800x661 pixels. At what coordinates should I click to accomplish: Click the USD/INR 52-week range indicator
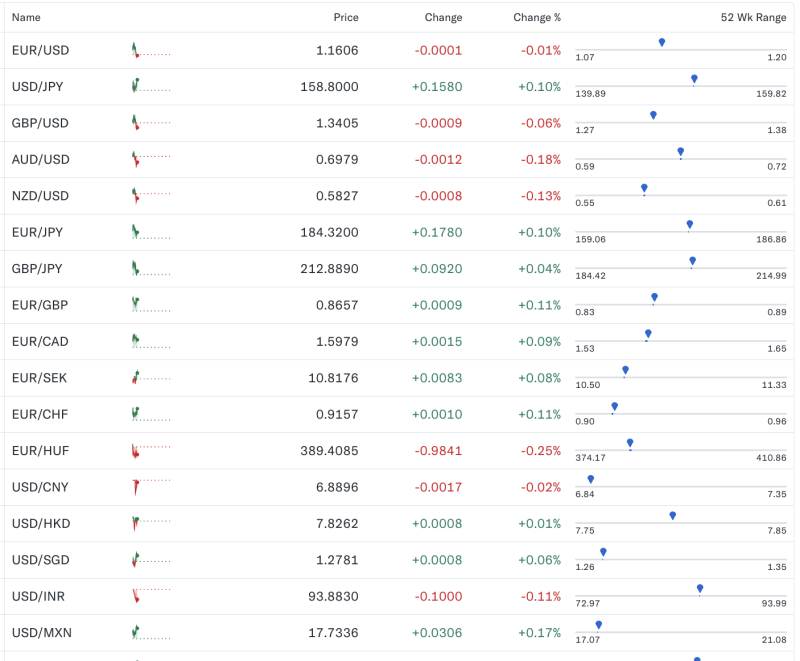click(x=699, y=587)
